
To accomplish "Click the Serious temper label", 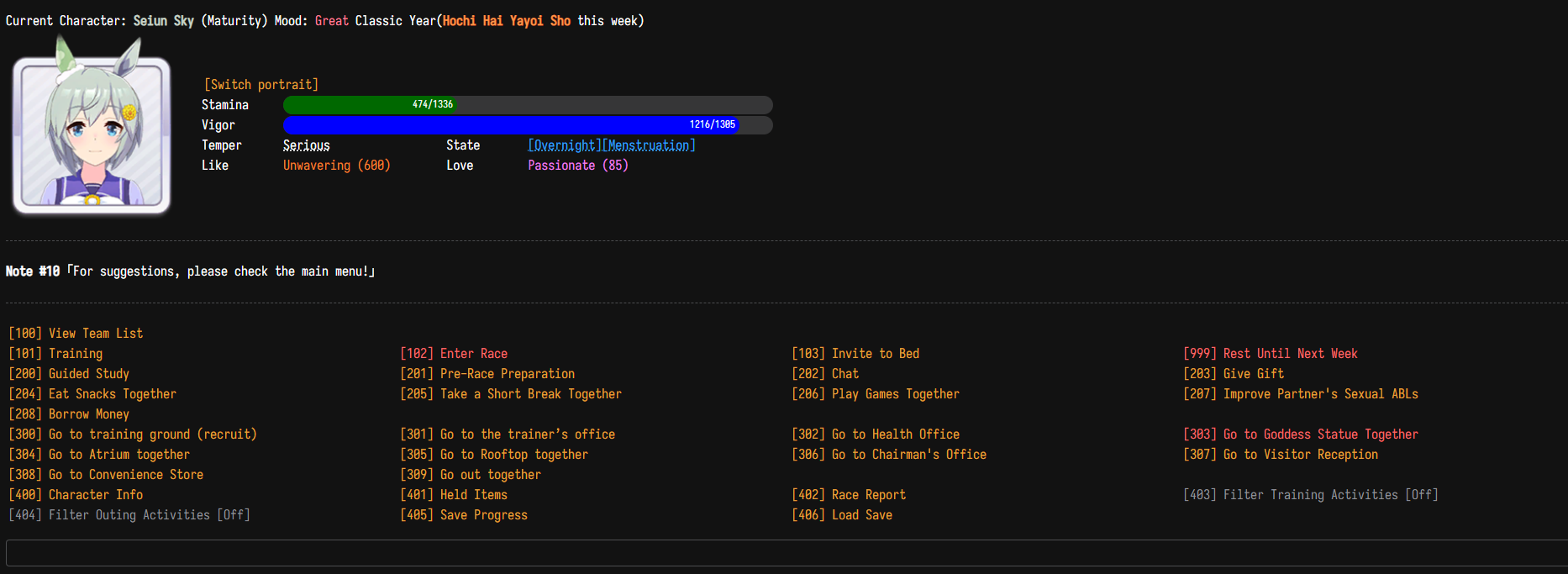I will (x=306, y=145).
